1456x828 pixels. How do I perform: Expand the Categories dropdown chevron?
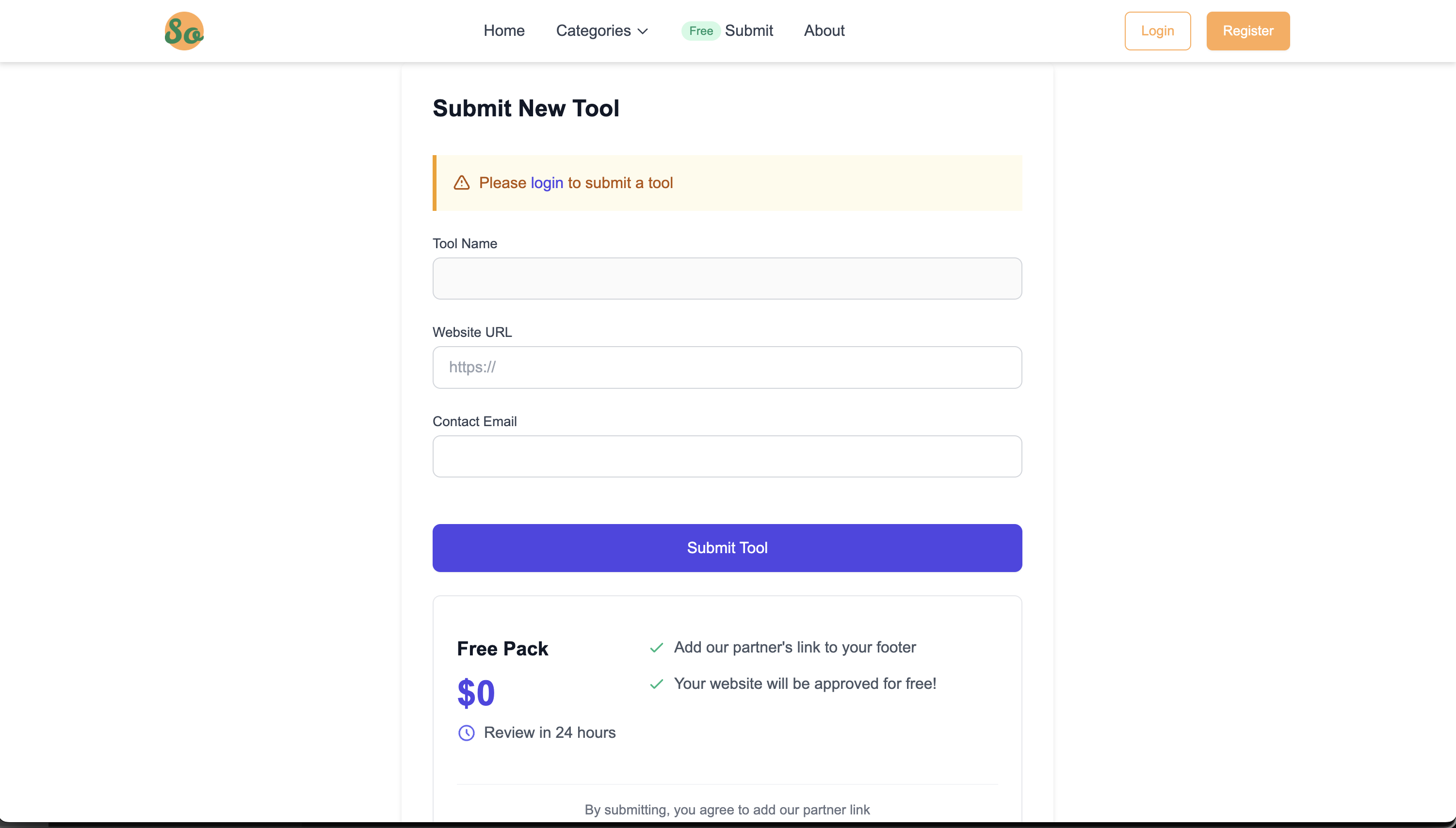point(643,32)
